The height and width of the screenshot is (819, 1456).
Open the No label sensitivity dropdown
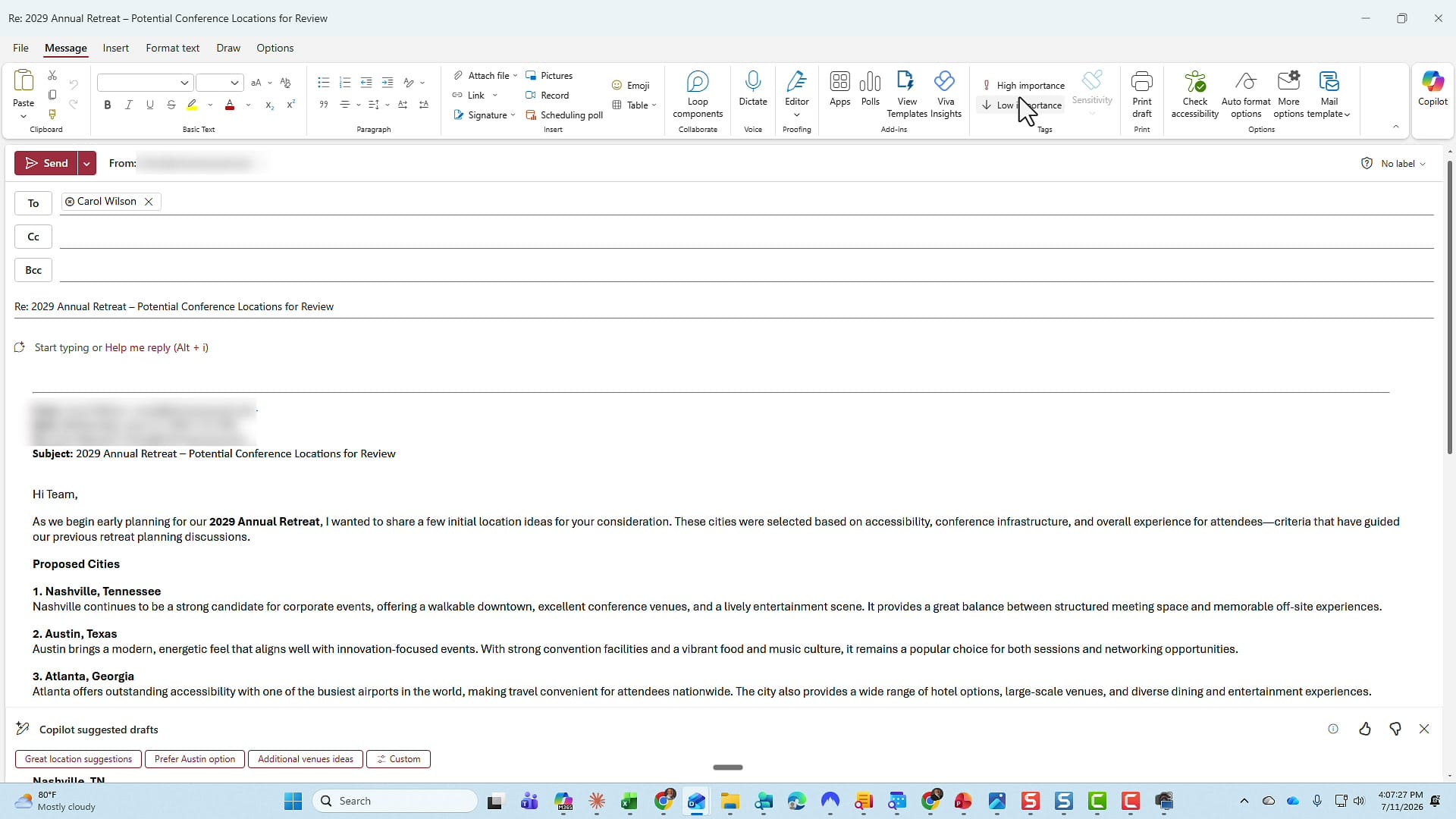(x=1394, y=164)
